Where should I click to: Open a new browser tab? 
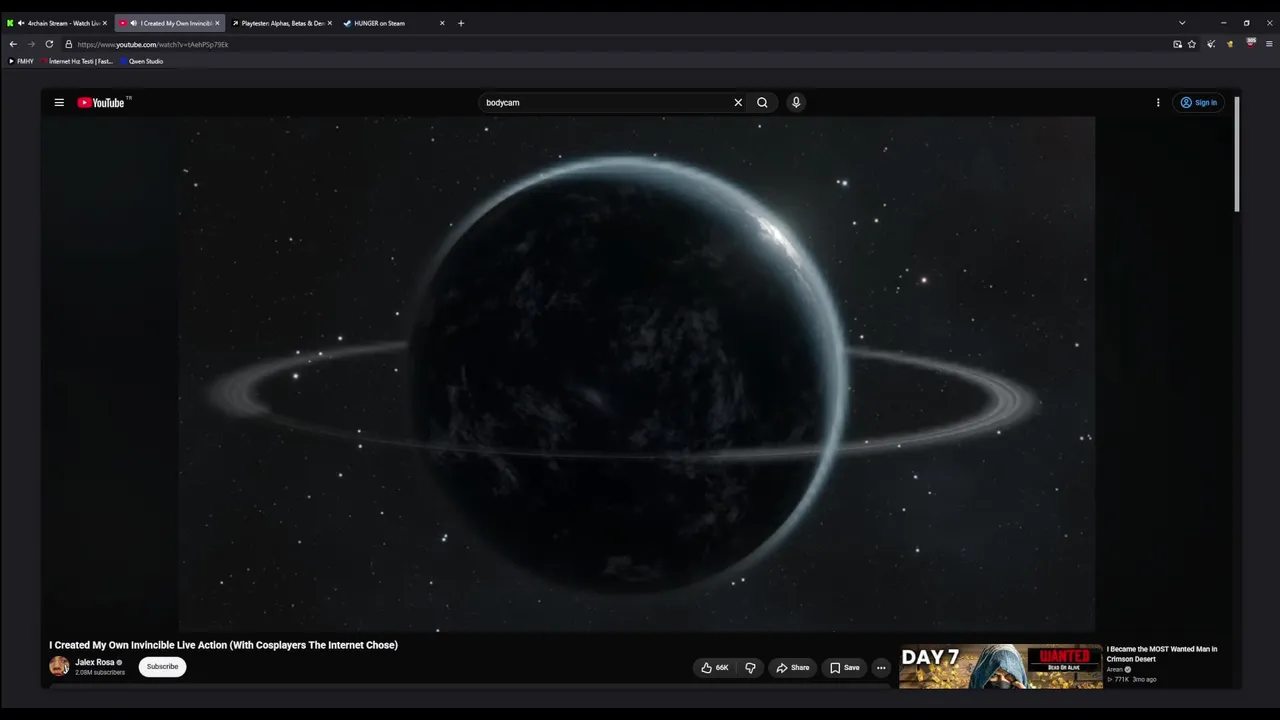tap(461, 23)
